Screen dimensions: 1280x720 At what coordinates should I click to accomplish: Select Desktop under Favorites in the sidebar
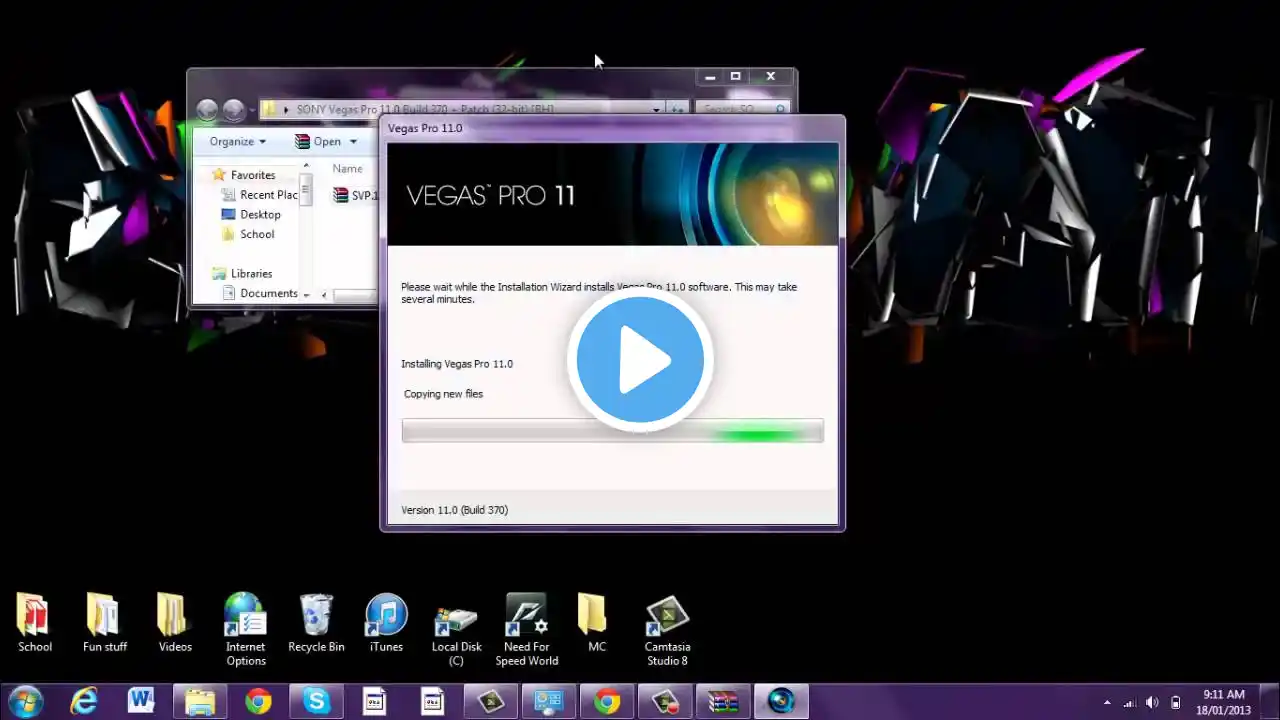coord(260,215)
